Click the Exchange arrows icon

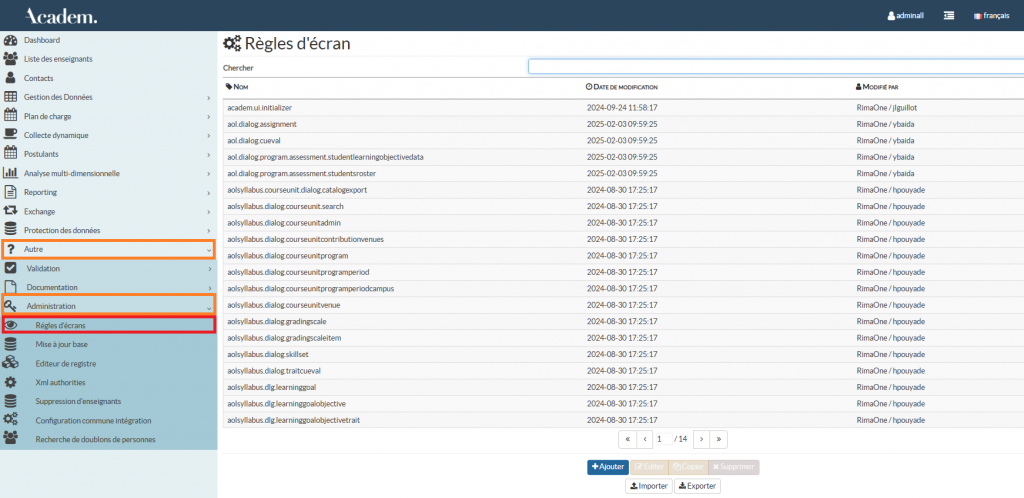pos(11,211)
